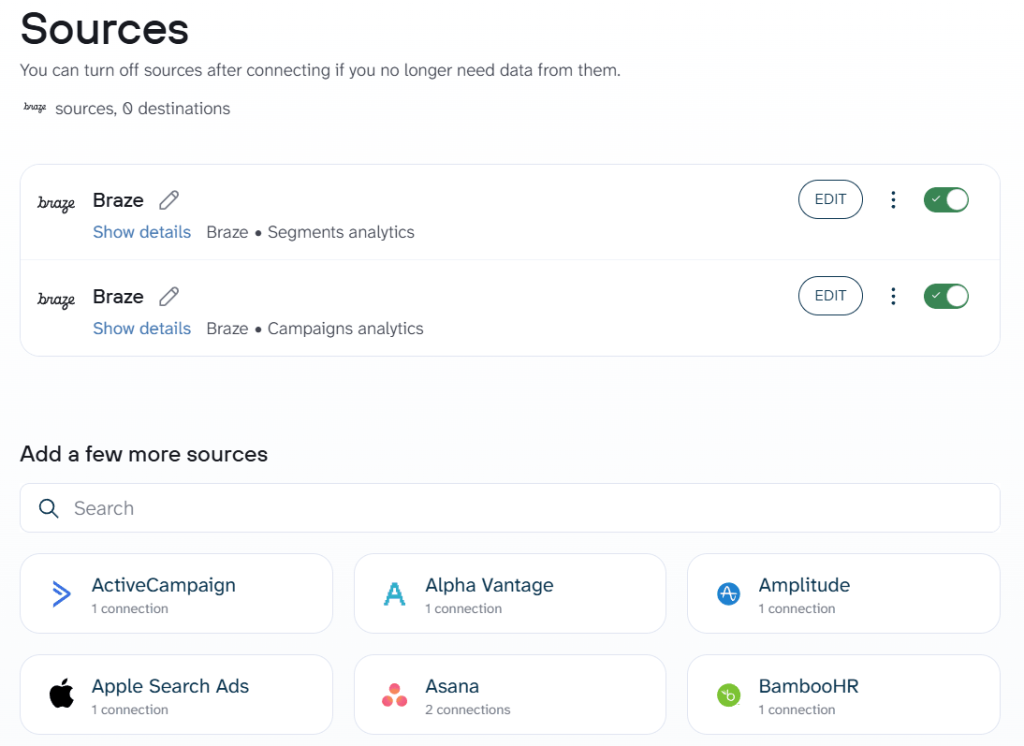Click the ActiveCampaign logo icon
1024x746 pixels.
pyautogui.click(x=61, y=594)
